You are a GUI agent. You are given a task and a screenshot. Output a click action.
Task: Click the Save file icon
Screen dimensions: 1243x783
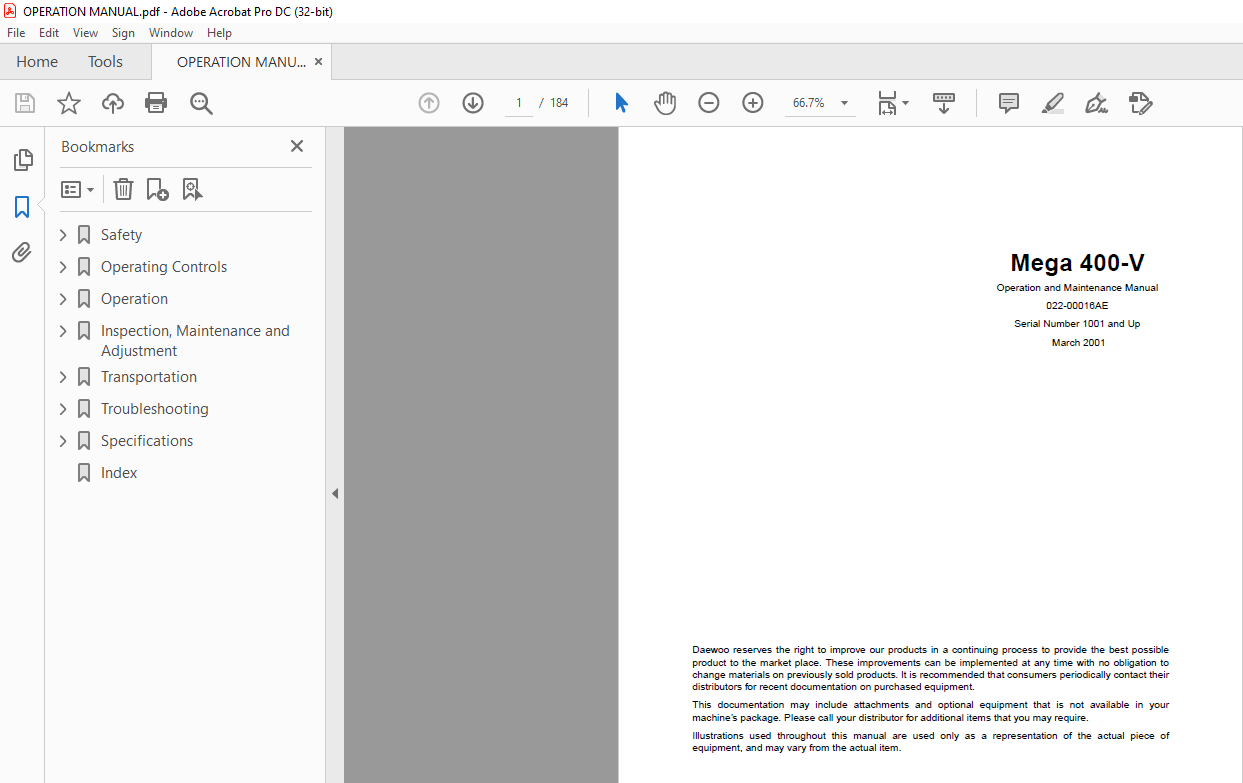pyautogui.click(x=25, y=103)
